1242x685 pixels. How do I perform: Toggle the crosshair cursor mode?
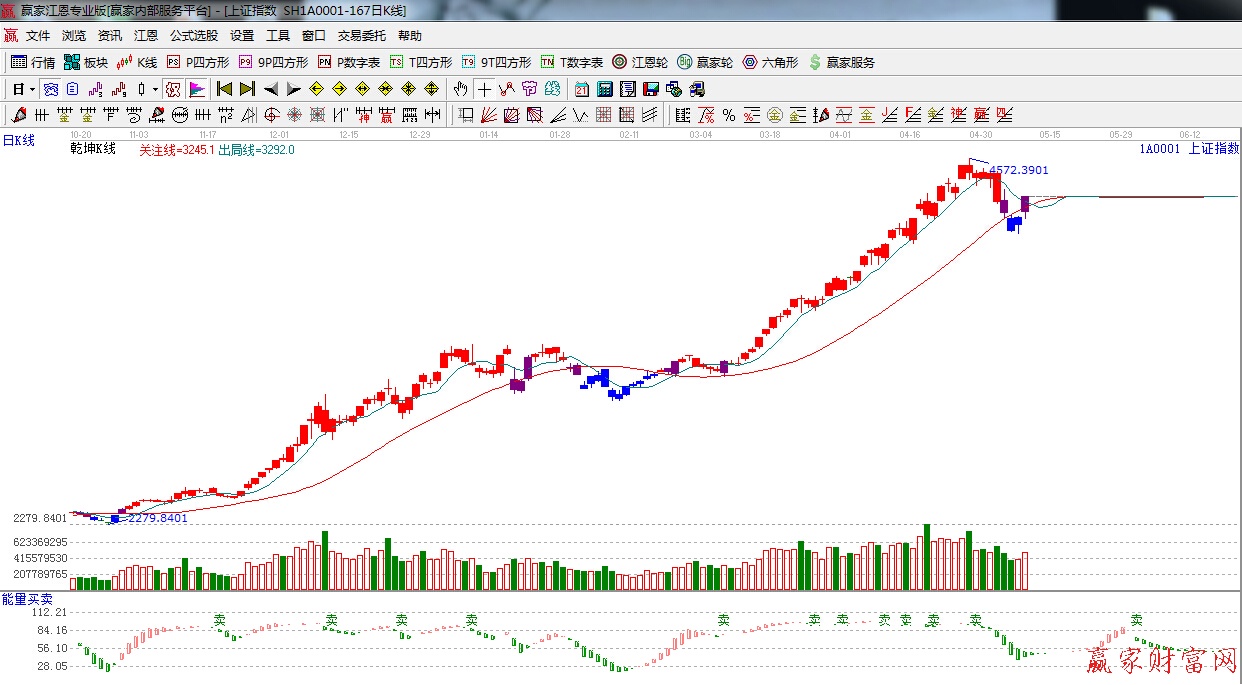click(x=484, y=89)
